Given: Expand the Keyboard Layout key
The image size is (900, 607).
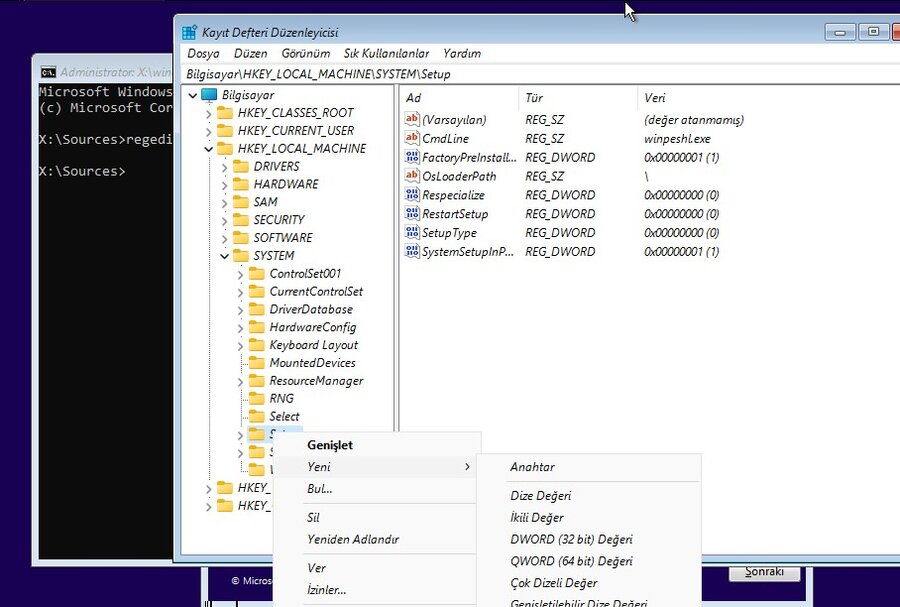Looking at the screenshot, I should click(240, 345).
